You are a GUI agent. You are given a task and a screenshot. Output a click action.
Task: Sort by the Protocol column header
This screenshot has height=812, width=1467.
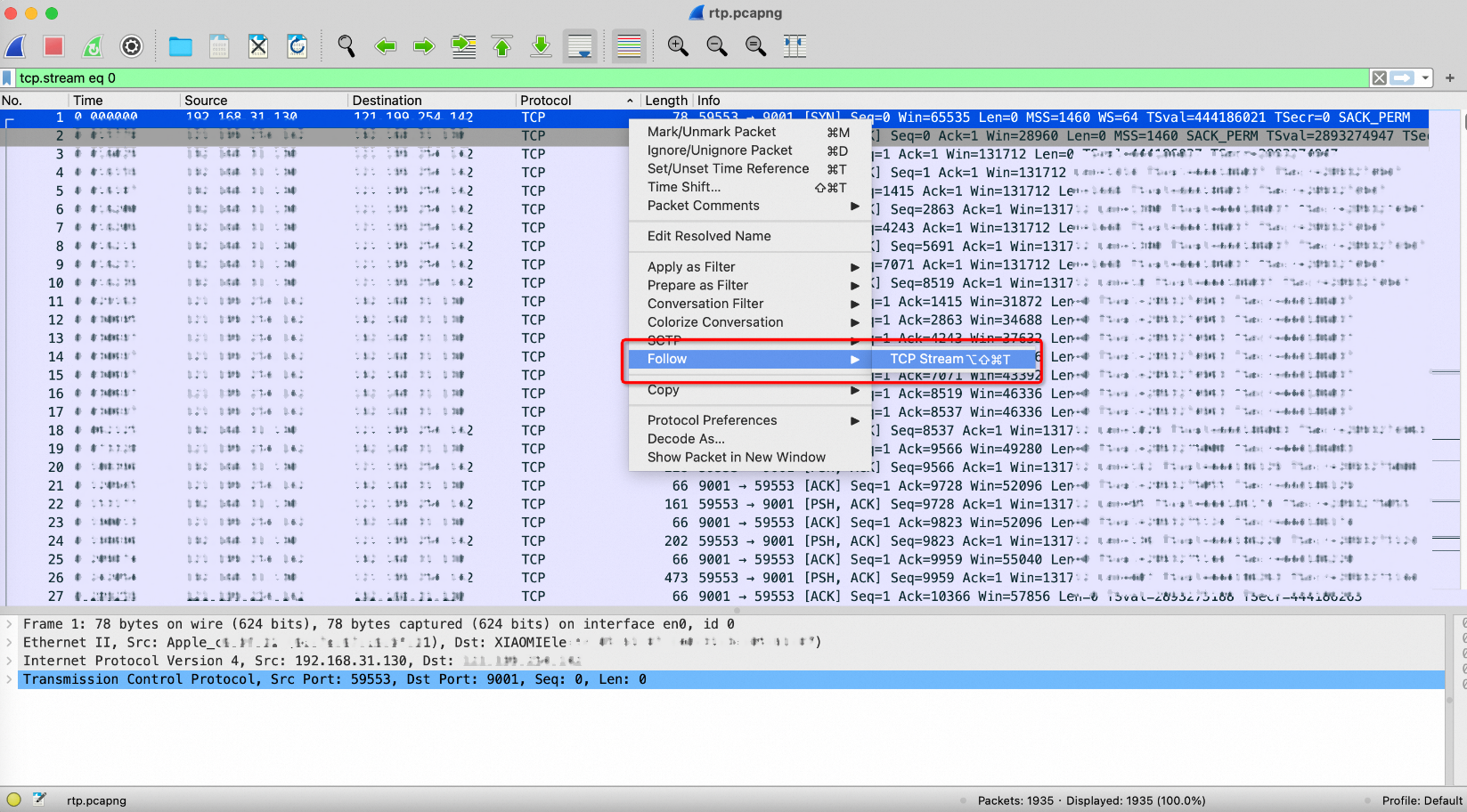(578, 101)
